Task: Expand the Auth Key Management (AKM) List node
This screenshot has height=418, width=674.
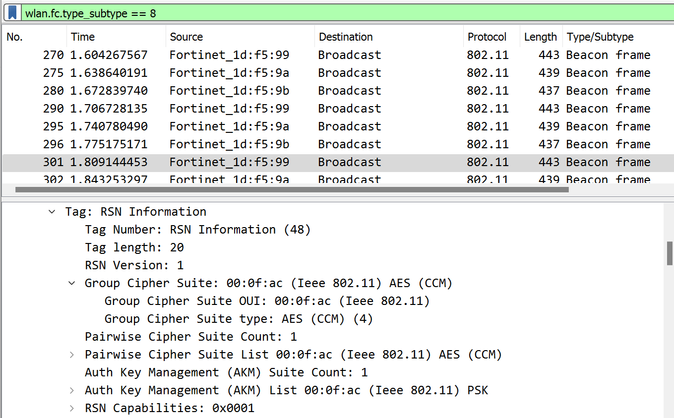Action: pos(71,390)
